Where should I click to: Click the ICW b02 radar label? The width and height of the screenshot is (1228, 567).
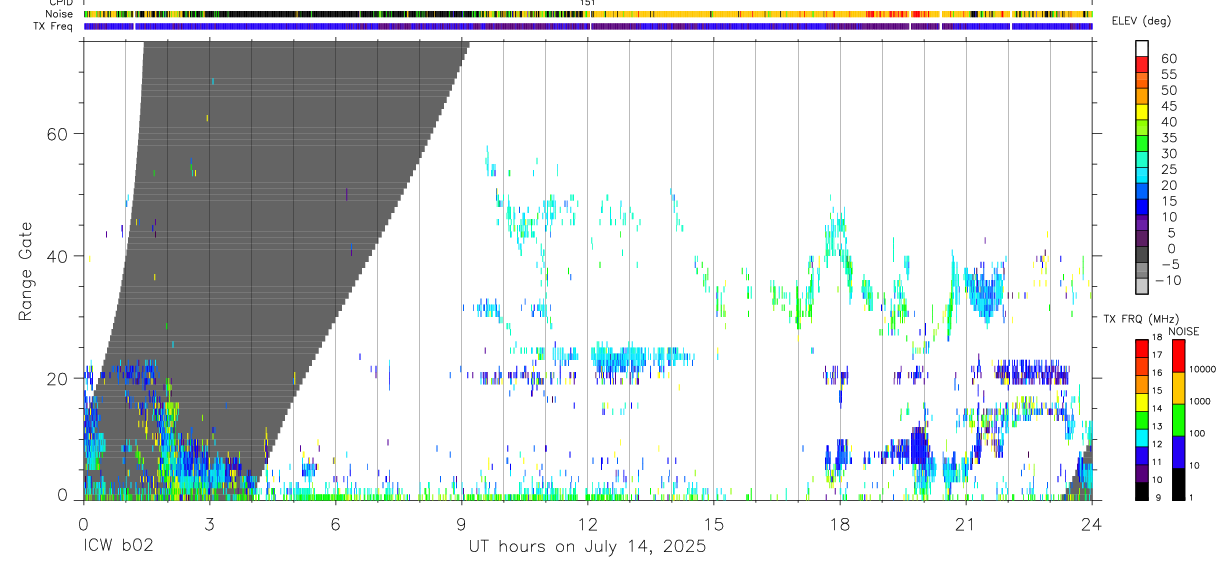pos(118,546)
